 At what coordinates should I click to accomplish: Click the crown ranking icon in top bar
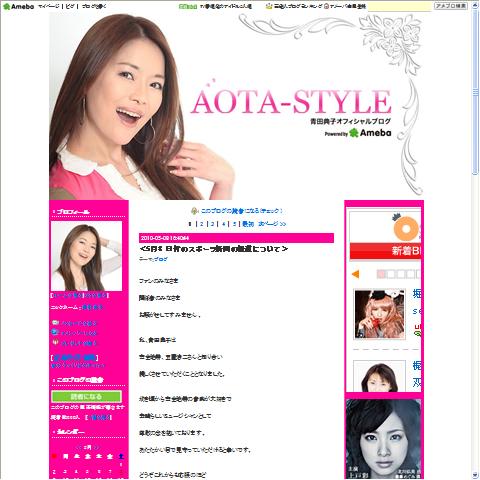269,6
